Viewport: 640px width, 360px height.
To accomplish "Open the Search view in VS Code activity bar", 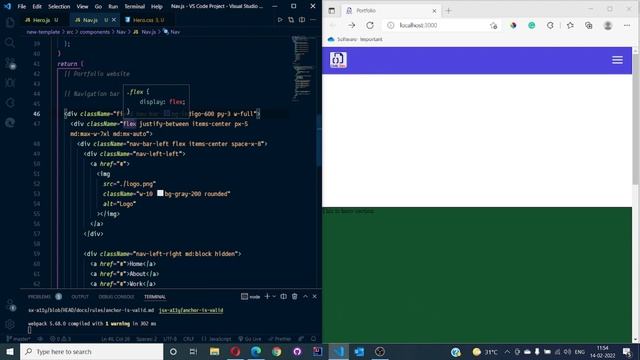I will coord(10,42).
